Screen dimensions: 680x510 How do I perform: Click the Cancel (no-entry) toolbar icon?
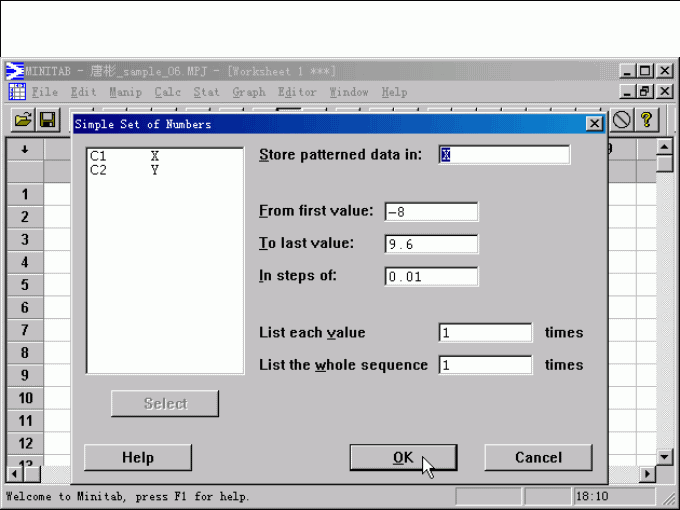point(622,120)
